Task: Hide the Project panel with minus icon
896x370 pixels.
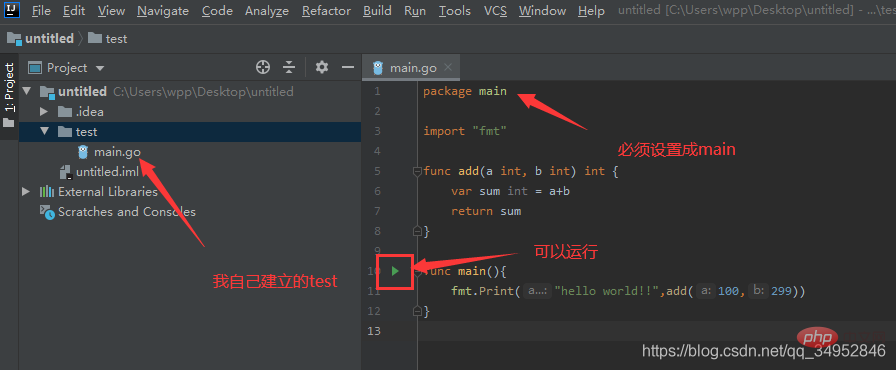Action: (348, 67)
